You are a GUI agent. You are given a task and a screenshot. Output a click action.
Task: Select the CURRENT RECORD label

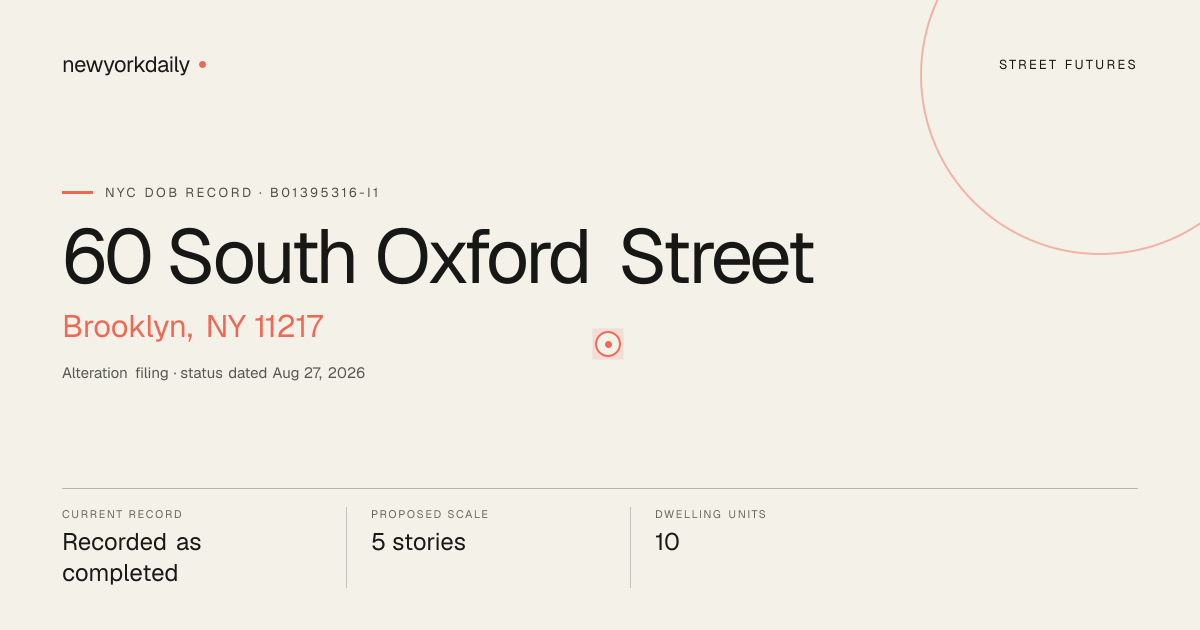coord(122,514)
